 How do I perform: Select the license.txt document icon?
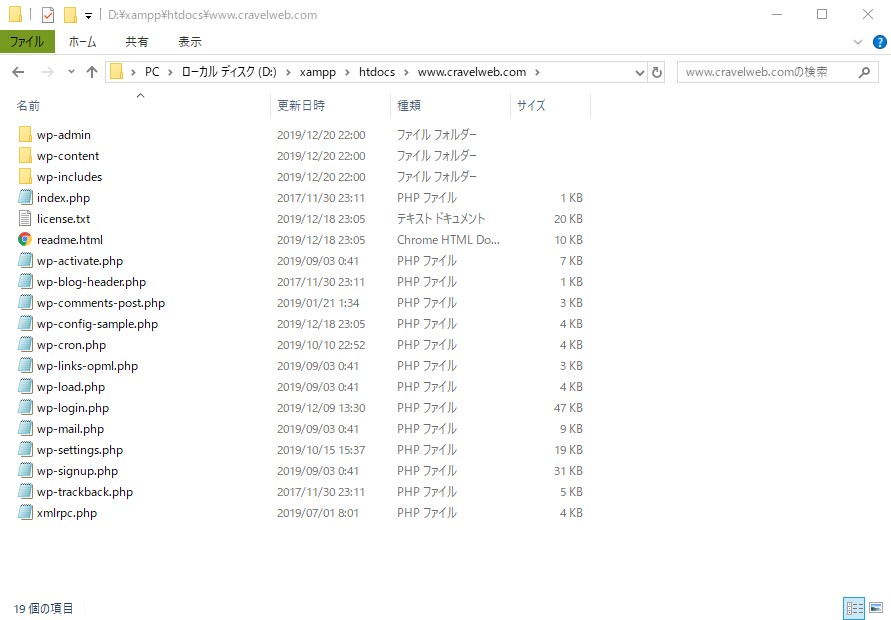tap(25, 219)
